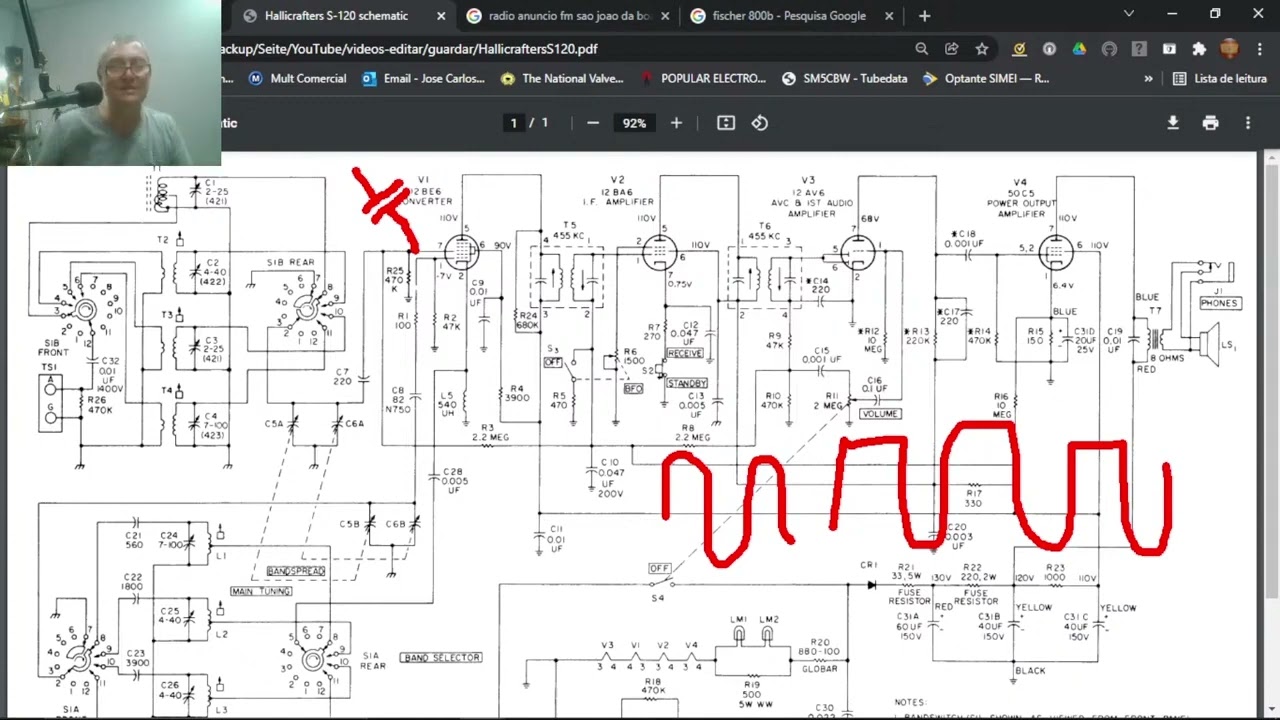Click the URL in the address bar
The image size is (1280, 720).
(410, 49)
